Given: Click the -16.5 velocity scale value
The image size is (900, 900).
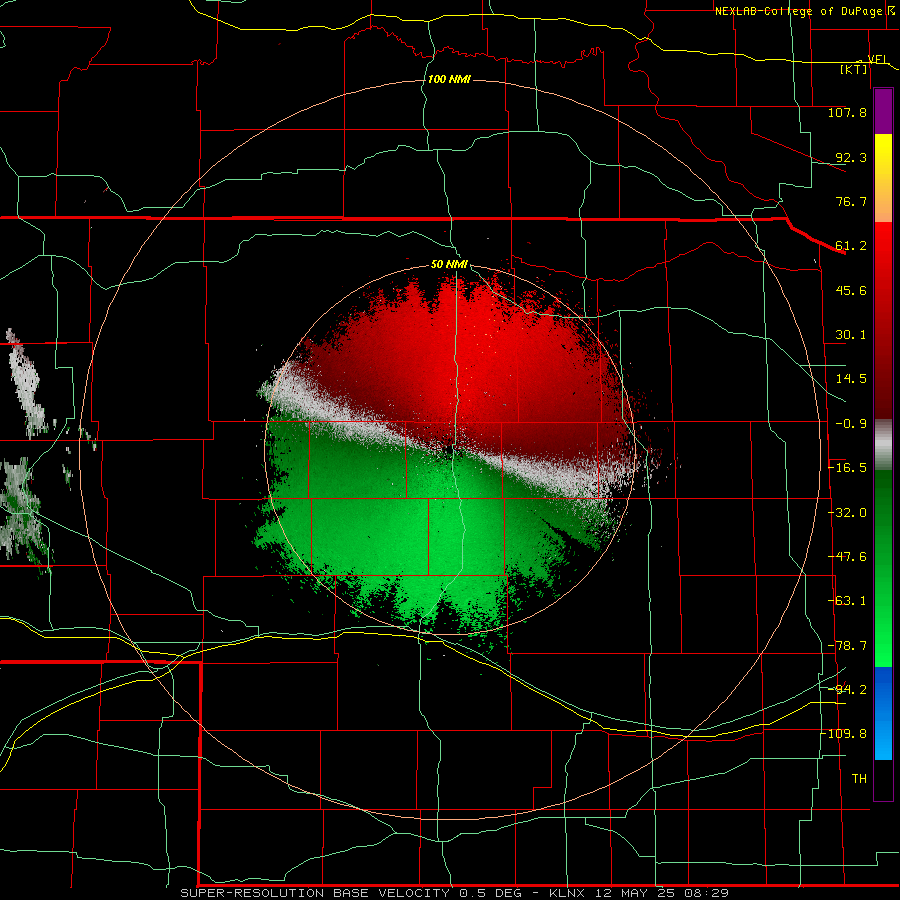Looking at the screenshot, I should pos(848,468).
